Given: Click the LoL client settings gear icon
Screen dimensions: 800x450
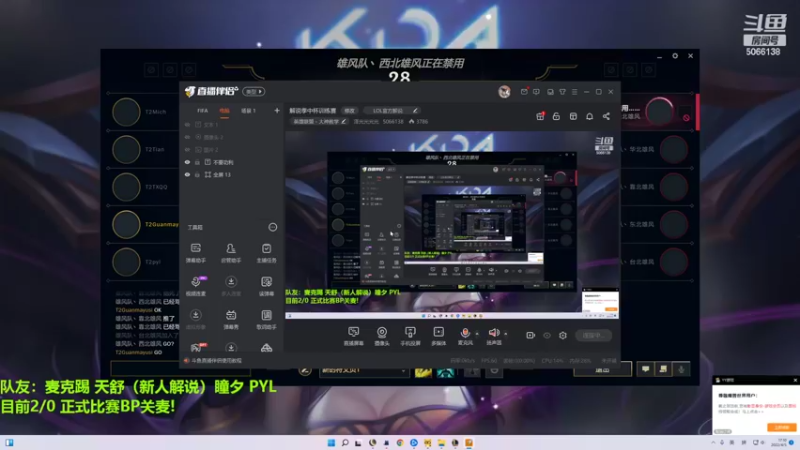Looking at the screenshot, I should 675,56.
